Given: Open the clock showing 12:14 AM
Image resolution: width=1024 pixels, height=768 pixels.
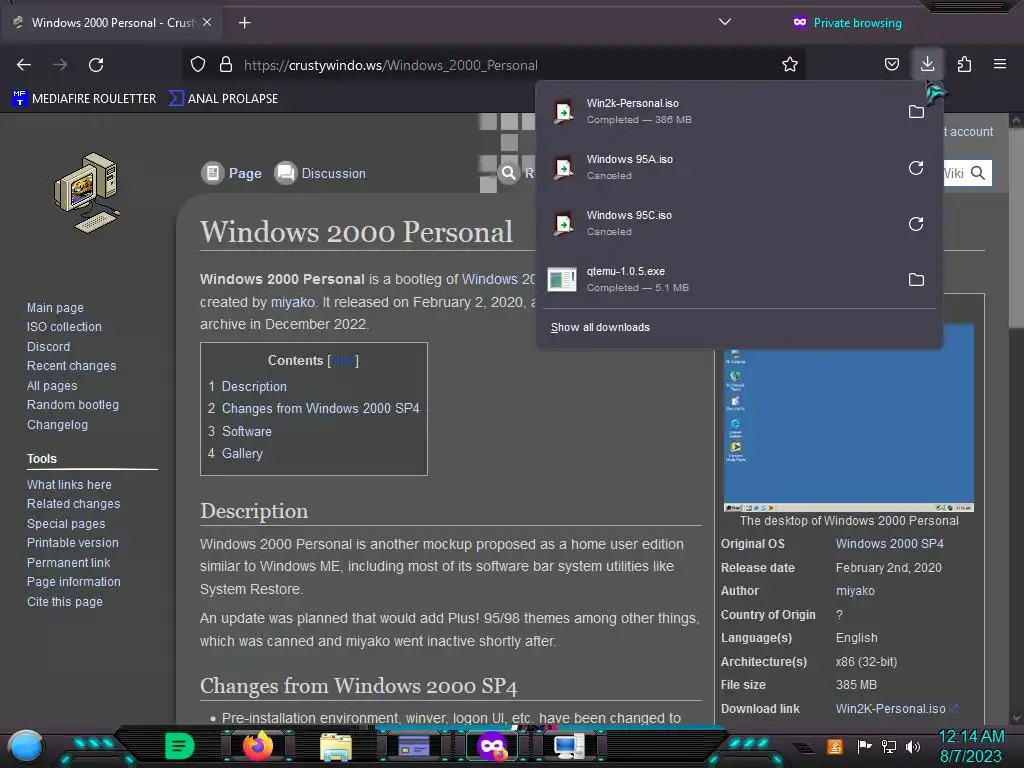Looking at the screenshot, I should tap(971, 746).
